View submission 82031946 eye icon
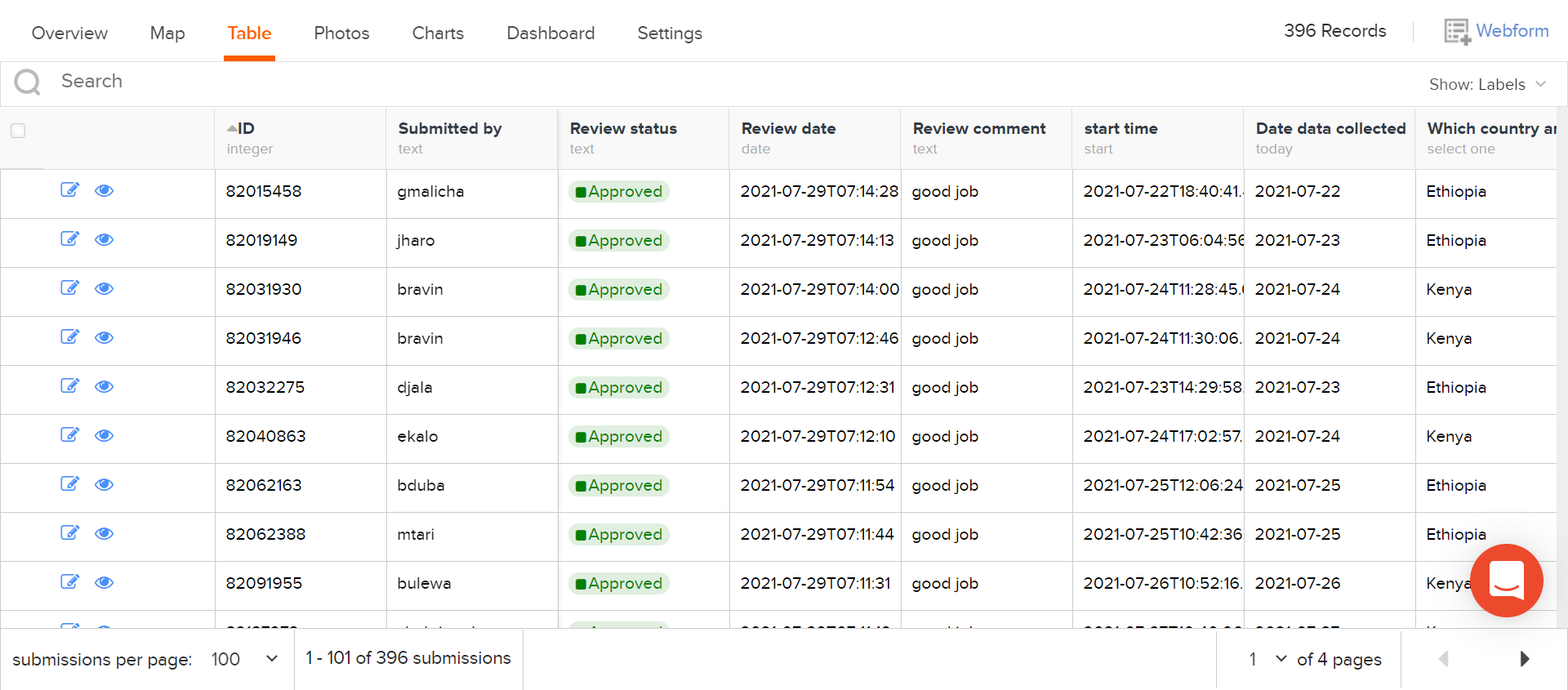Viewport: 1568px width, 690px height. coord(104,337)
